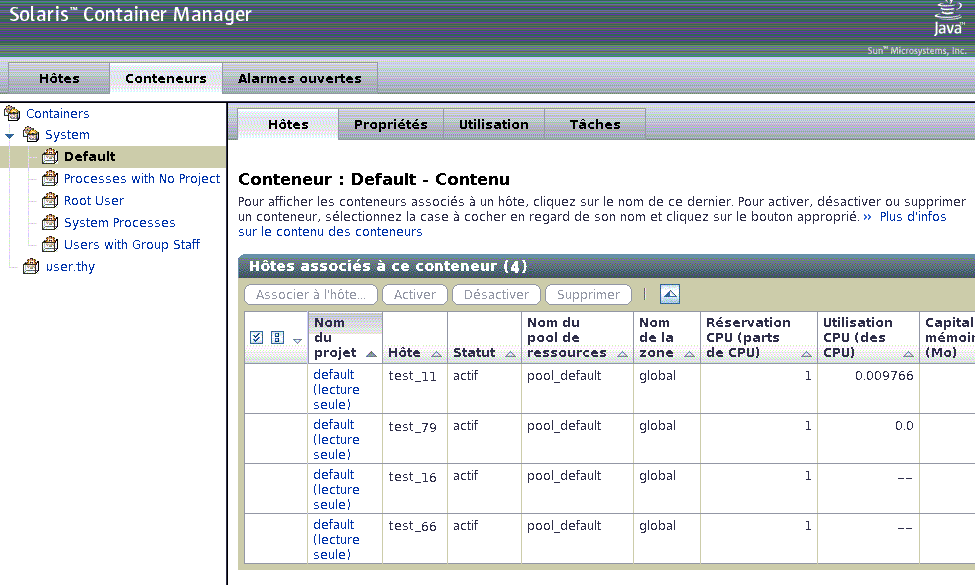Select System node label in tree
975x585 pixels.
coord(67,134)
